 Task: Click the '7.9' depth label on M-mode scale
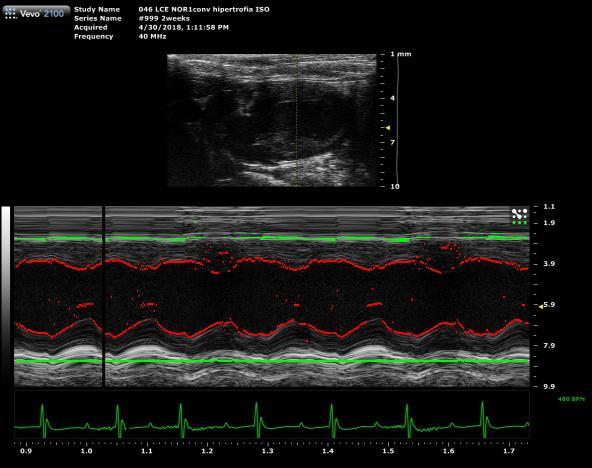click(x=549, y=345)
